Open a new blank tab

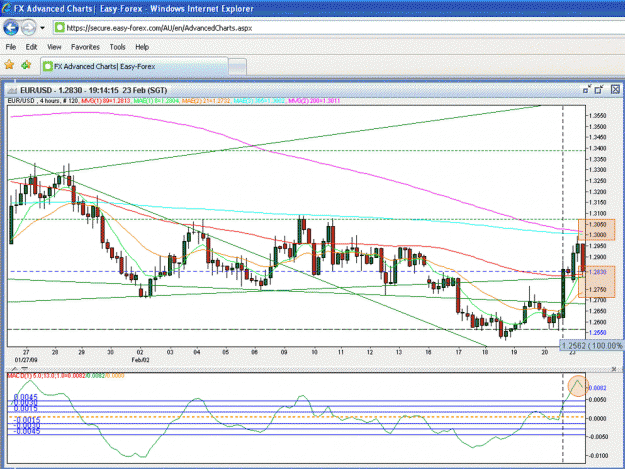coord(238,67)
